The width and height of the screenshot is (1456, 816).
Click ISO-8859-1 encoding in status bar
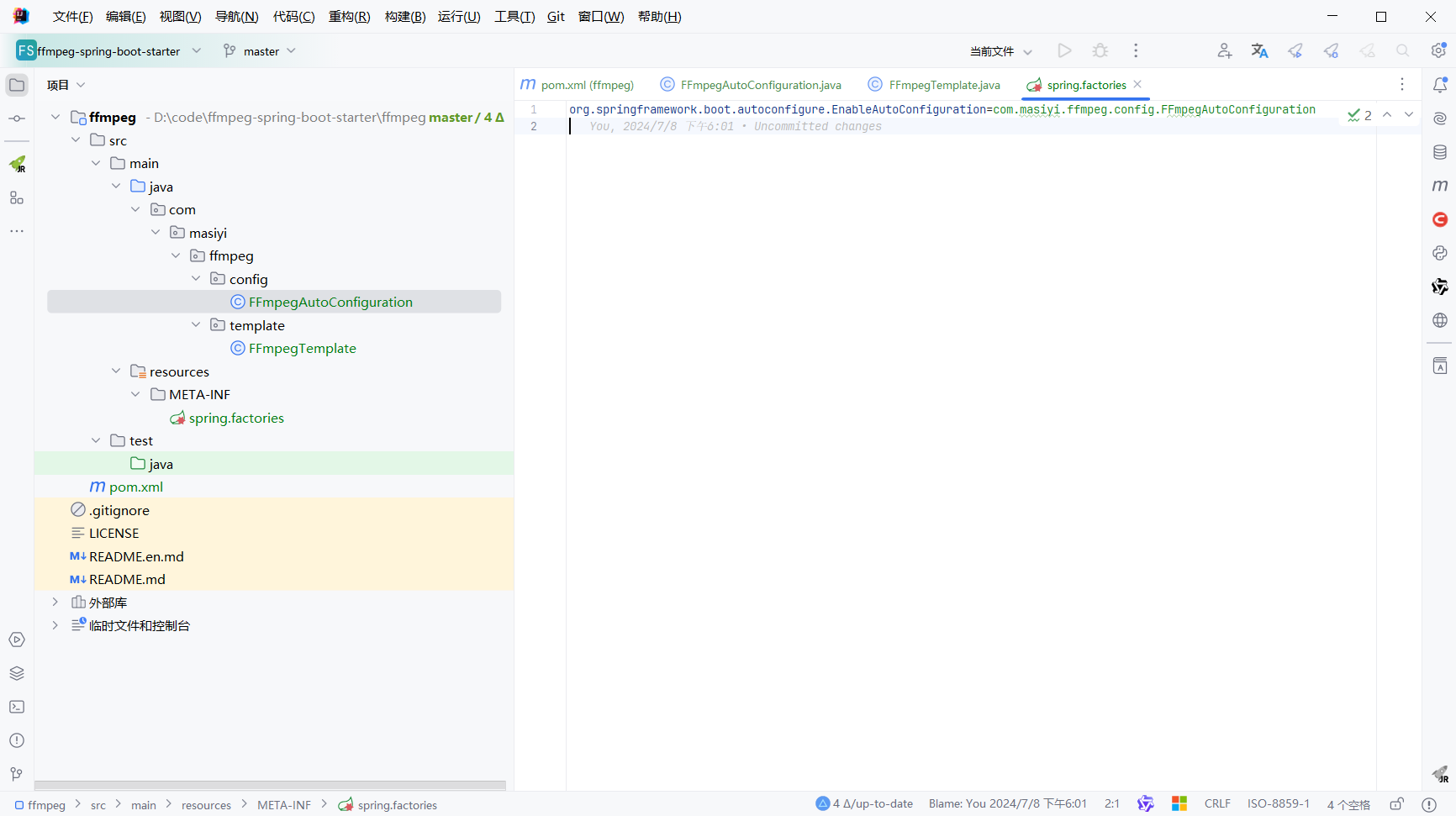tap(1279, 804)
